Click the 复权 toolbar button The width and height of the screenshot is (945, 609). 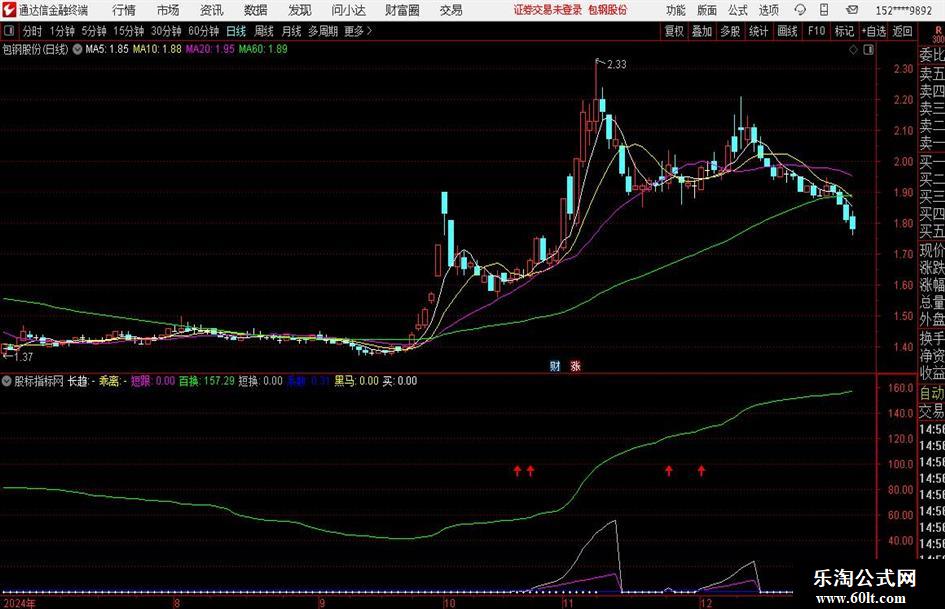[674, 31]
